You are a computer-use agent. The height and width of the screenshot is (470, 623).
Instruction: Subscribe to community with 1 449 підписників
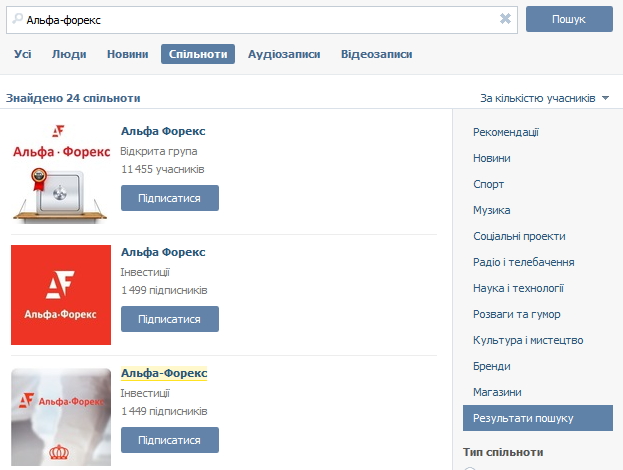pyautogui.click(x=170, y=440)
